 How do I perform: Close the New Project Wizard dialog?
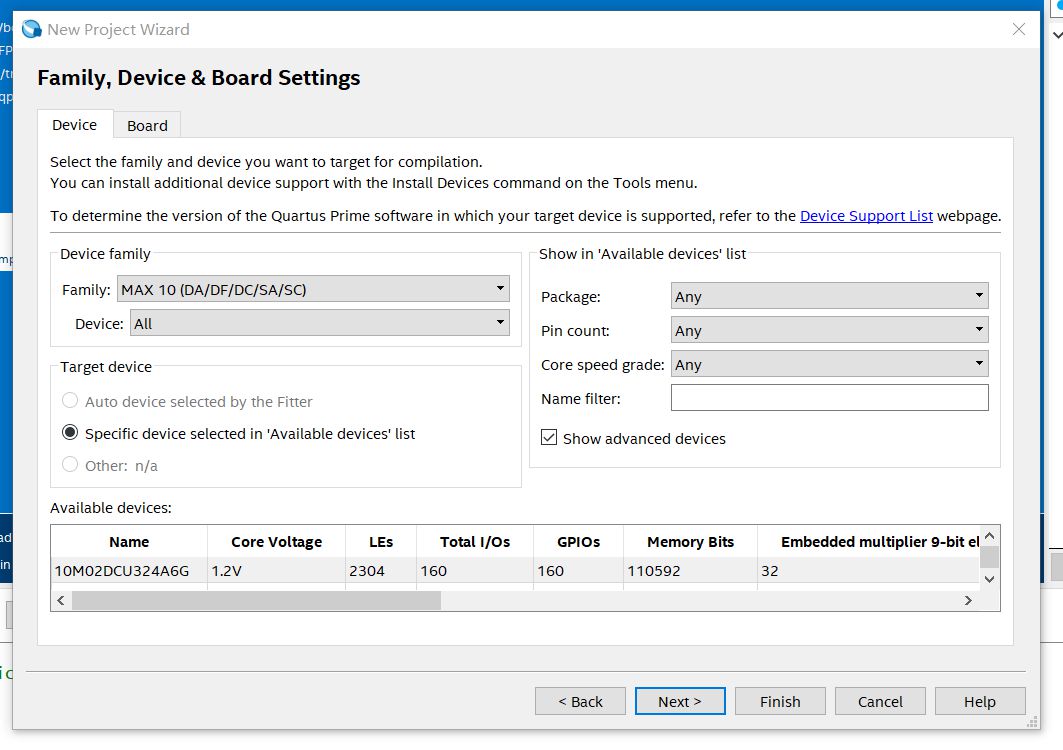tap(1018, 29)
